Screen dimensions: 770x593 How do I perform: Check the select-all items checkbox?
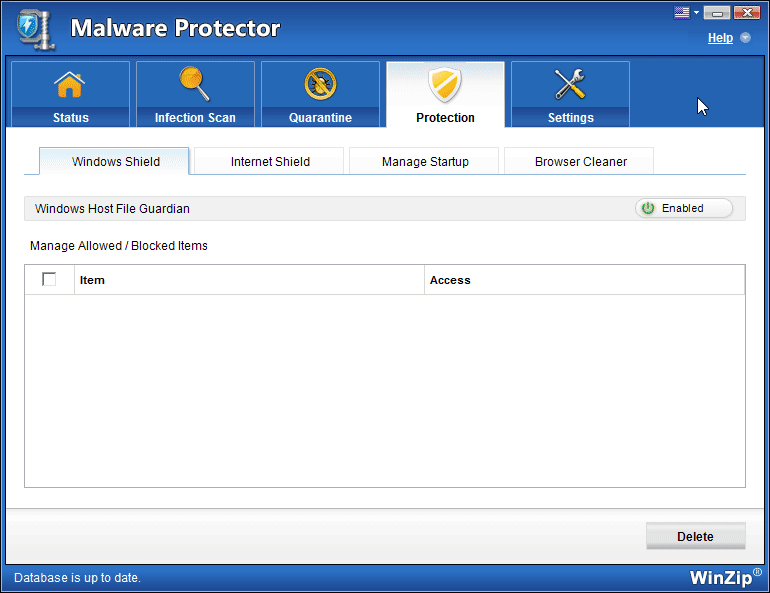tap(49, 280)
